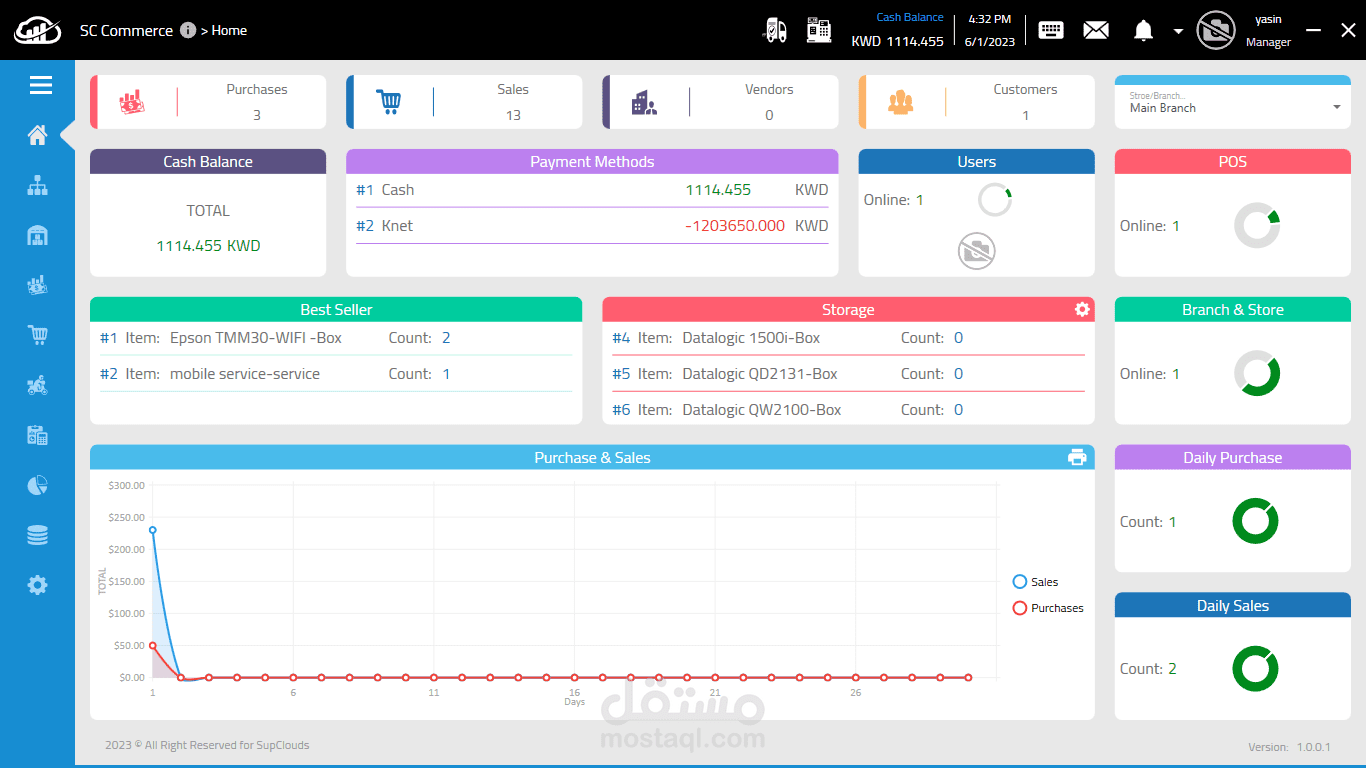
Task: Click the notifications bell icon
Action: click(1142, 30)
